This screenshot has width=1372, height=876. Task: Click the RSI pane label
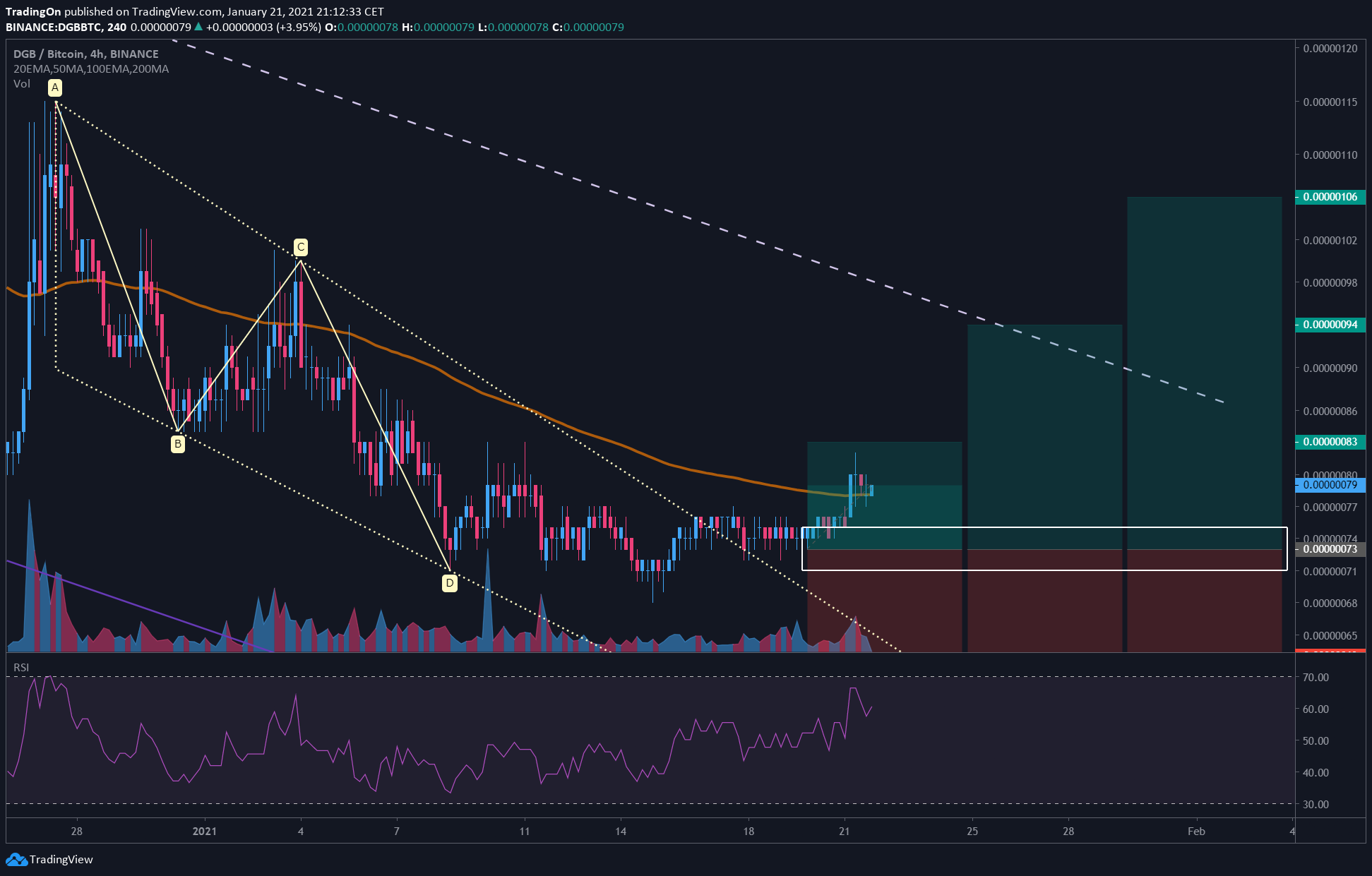[21, 667]
